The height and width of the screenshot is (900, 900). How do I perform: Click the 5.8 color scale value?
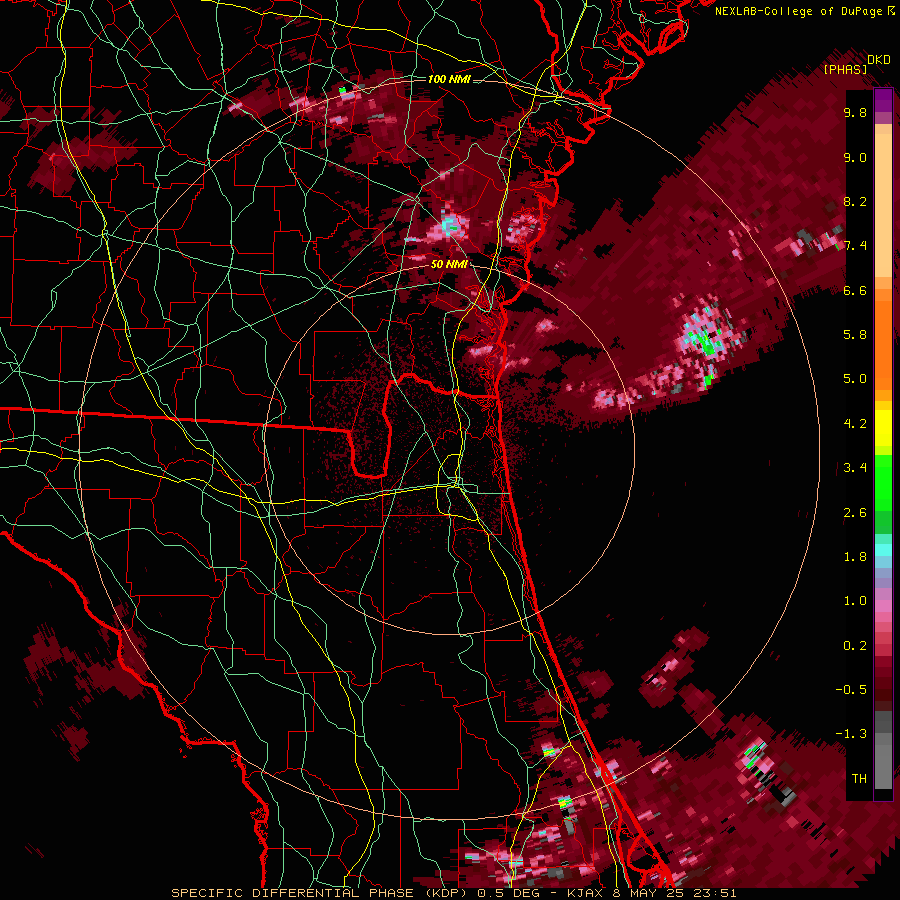point(855,335)
